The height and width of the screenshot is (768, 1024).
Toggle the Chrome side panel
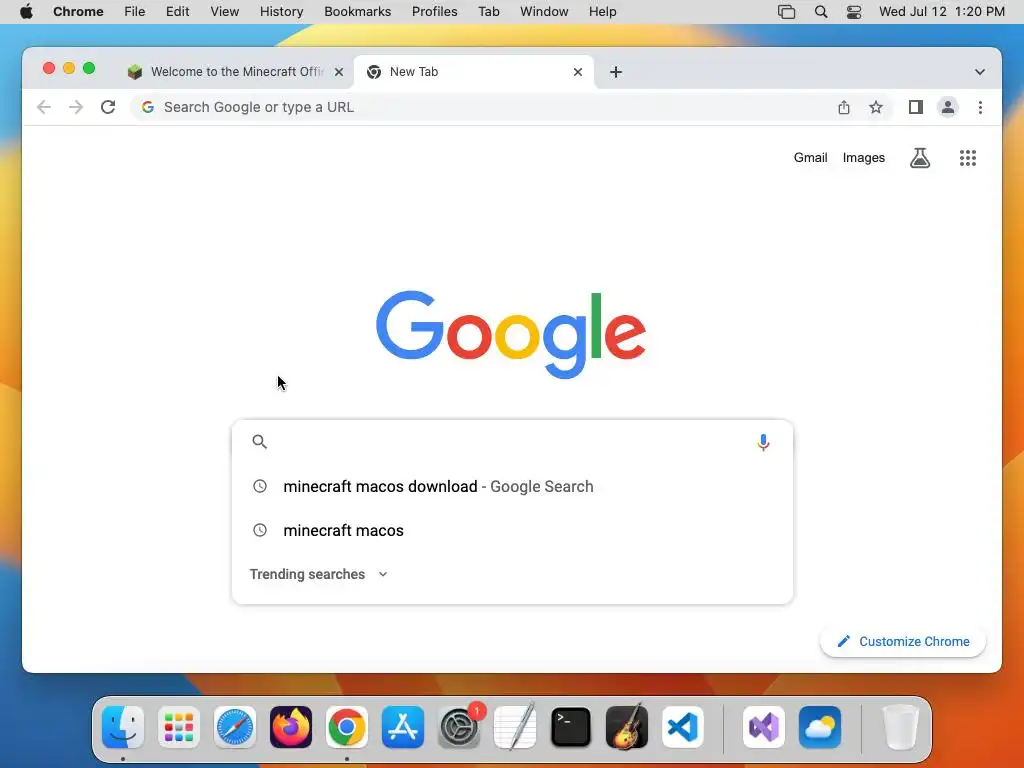pyautogui.click(x=916, y=107)
